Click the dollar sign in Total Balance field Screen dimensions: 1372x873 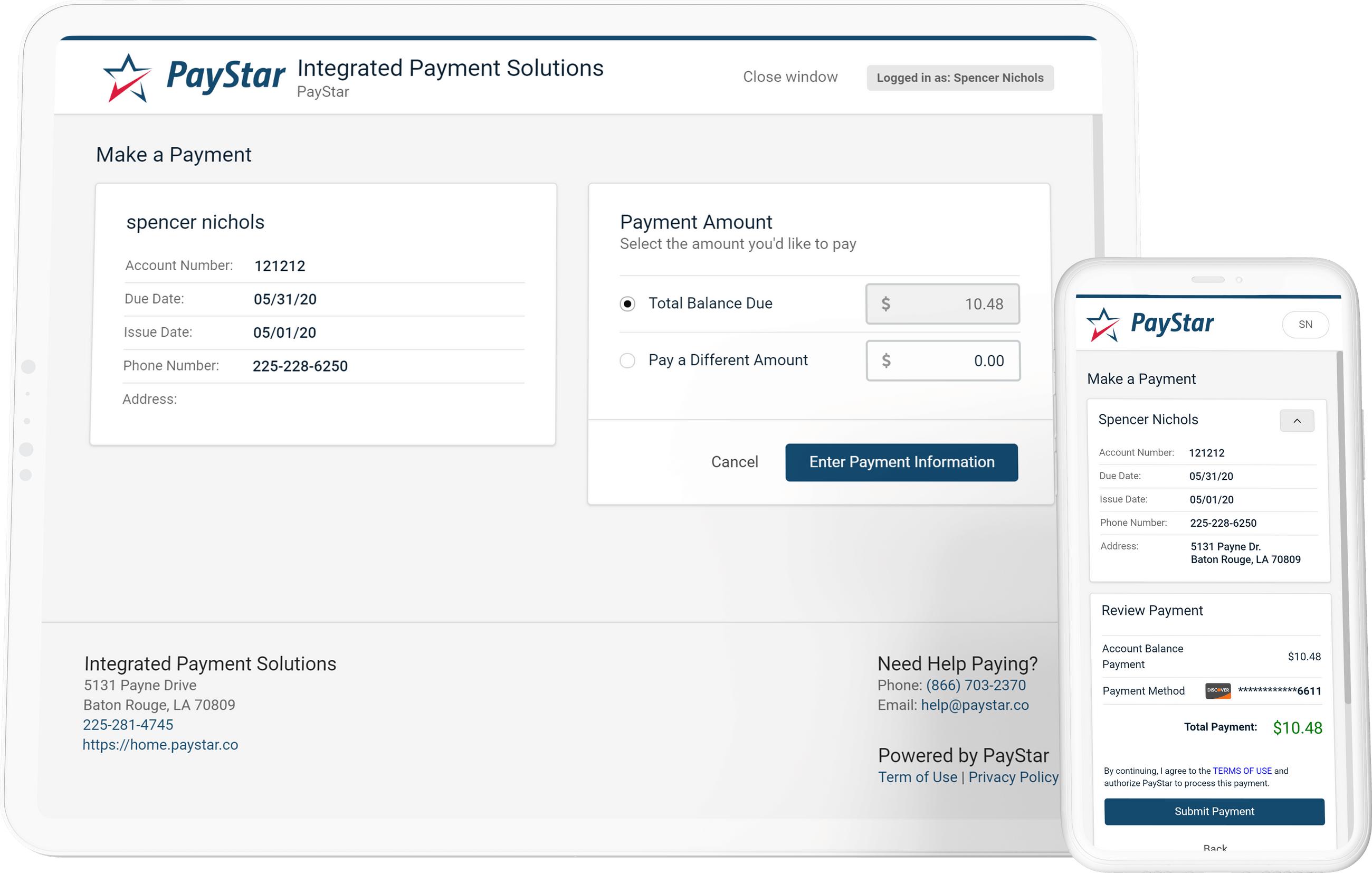click(x=885, y=303)
